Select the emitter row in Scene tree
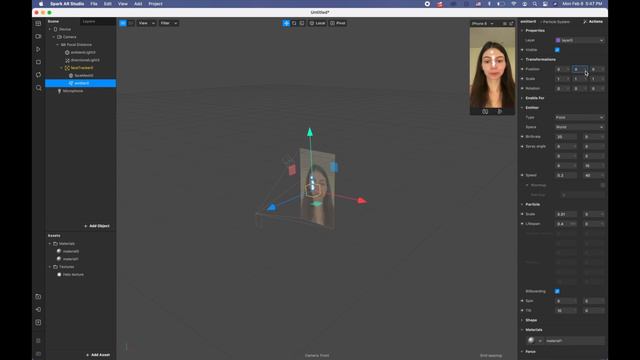 coord(80,83)
